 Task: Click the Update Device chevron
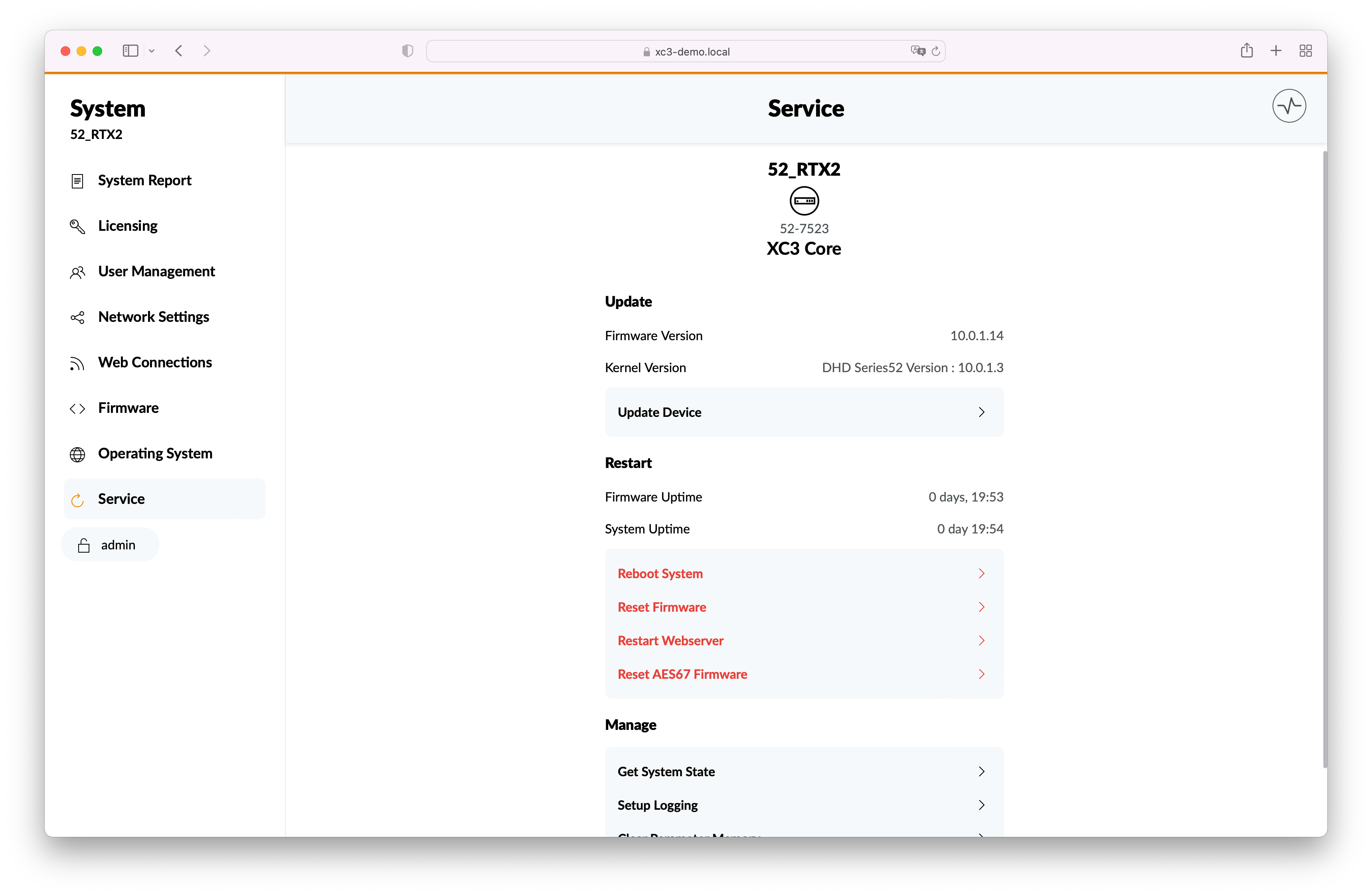[x=981, y=412]
